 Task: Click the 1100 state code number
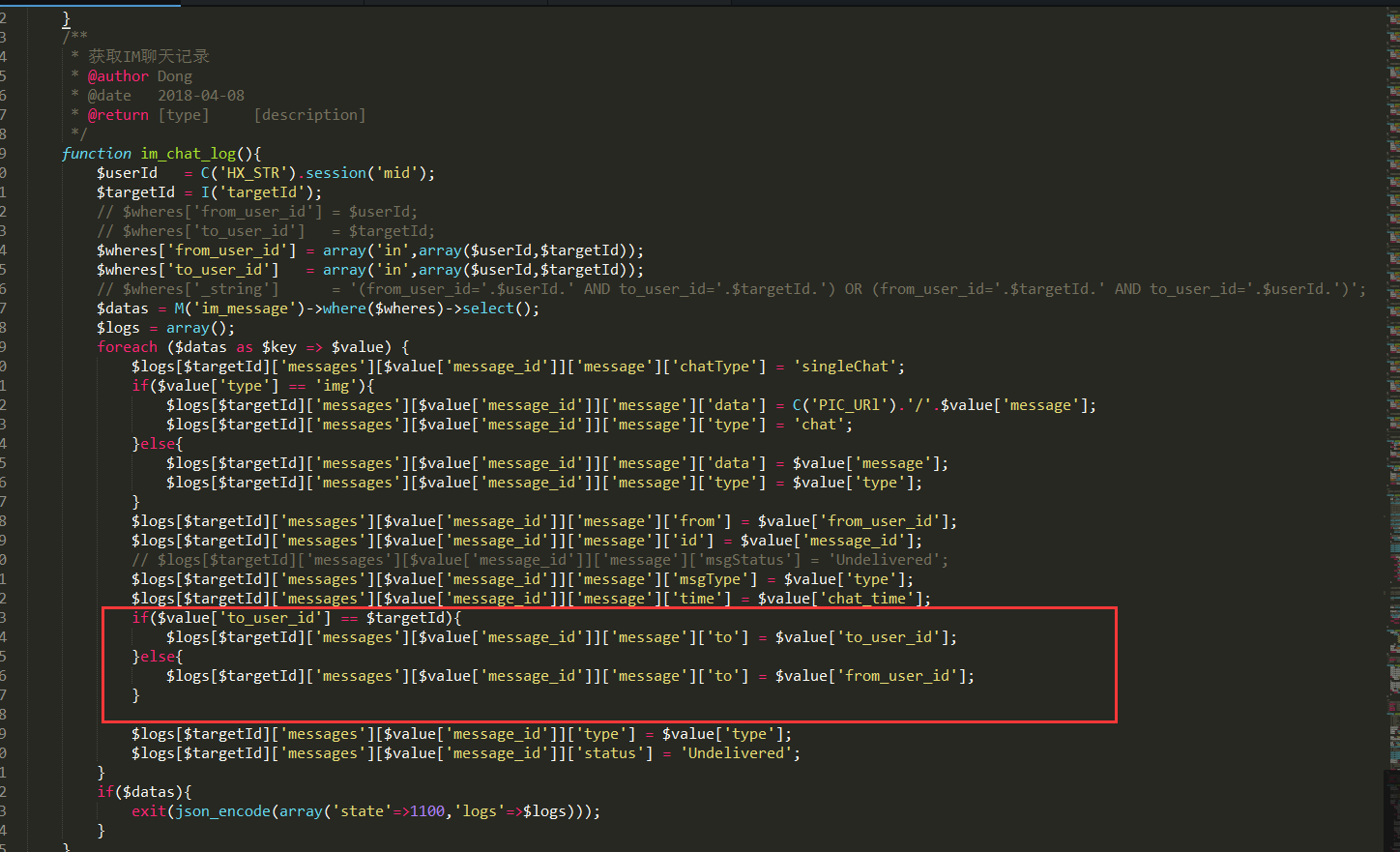(x=427, y=811)
